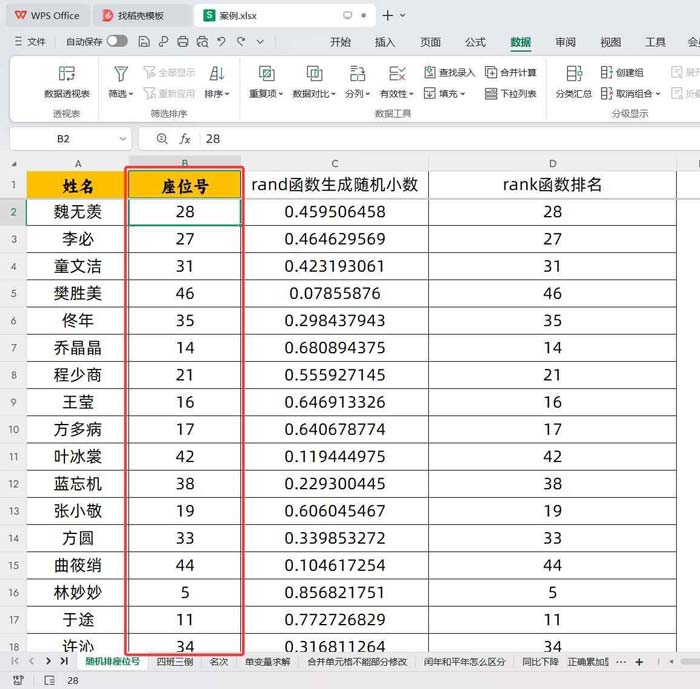Click the save icon in quick toolbar
Image resolution: width=700 pixels, height=689 pixels.
pyautogui.click(x=144, y=42)
